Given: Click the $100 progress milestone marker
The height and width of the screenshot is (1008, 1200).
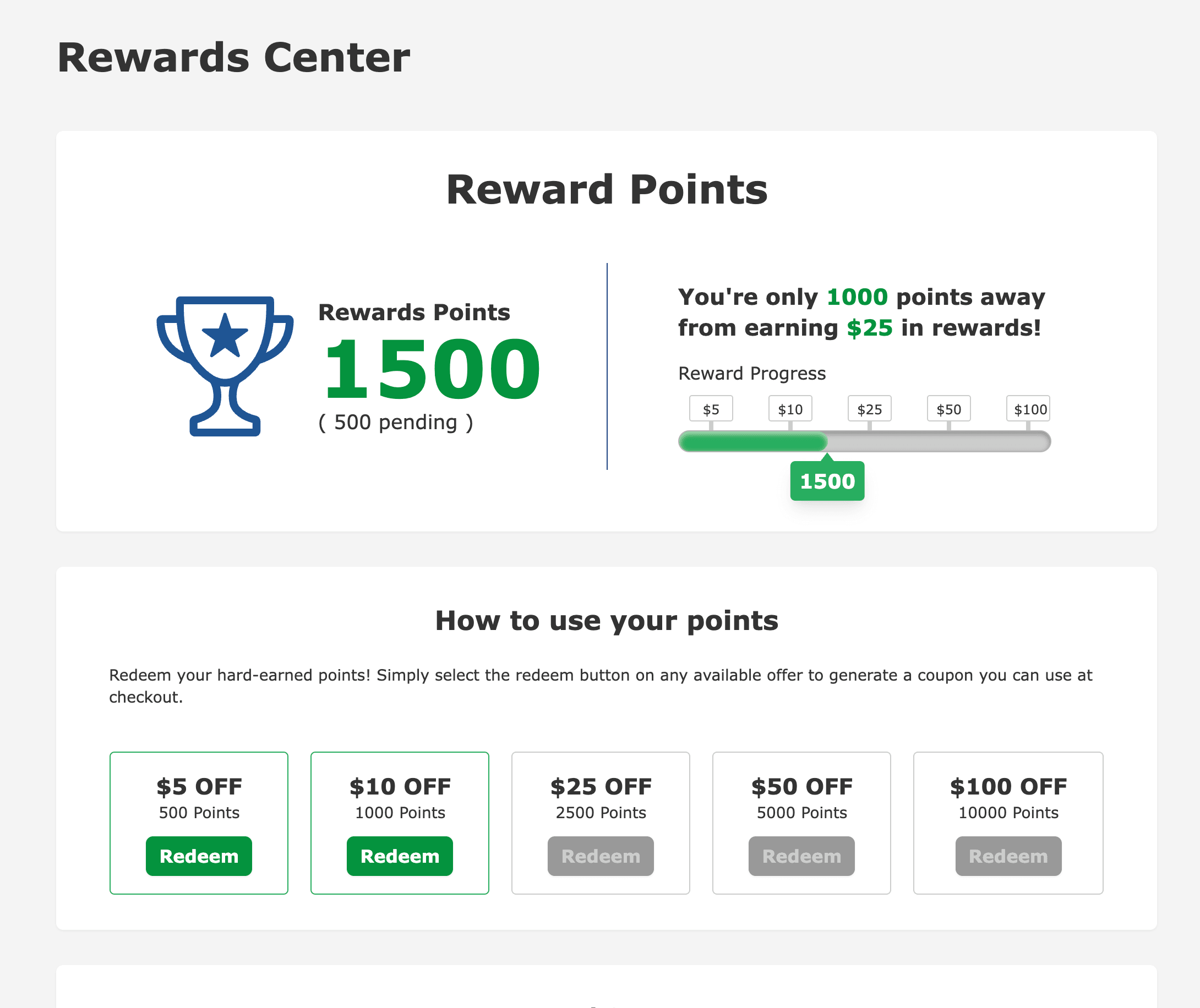Looking at the screenshot, I should [x=1029, y=409].
